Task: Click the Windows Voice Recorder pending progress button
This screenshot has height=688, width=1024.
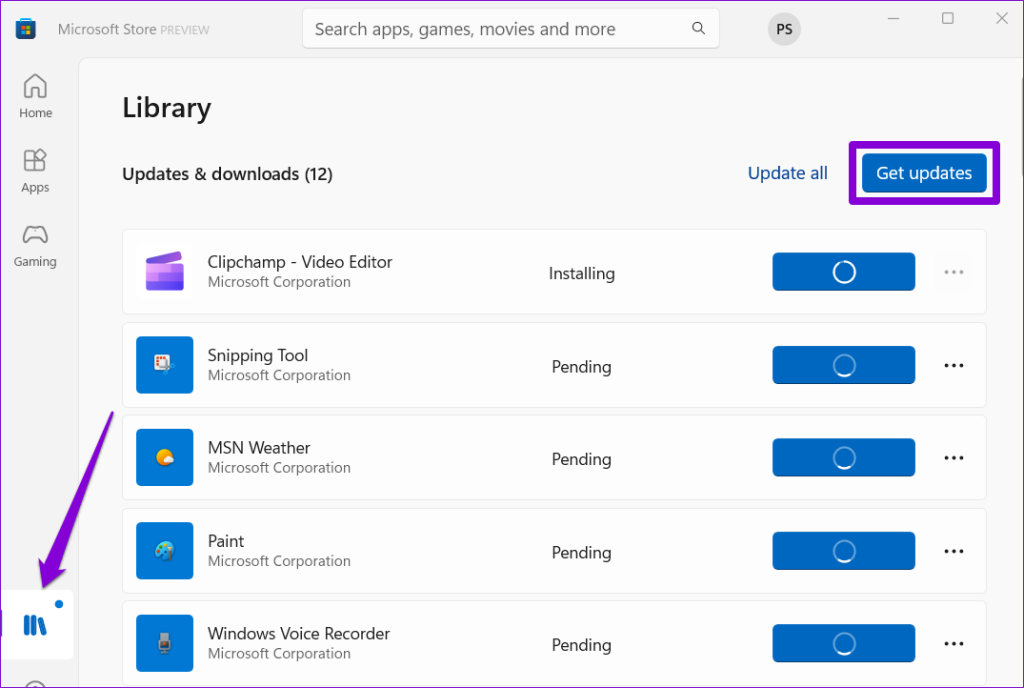Action: tap(843, 643)
